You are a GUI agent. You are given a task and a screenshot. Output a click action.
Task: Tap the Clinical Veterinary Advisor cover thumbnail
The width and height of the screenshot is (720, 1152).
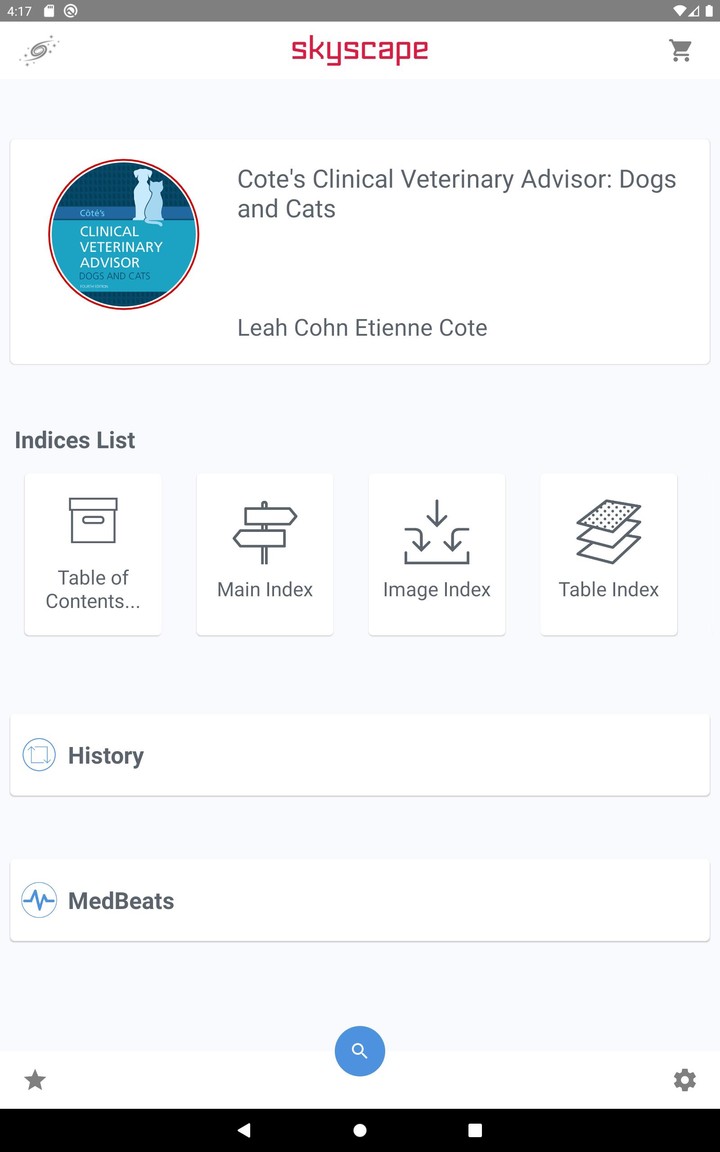[x=124, y=234]
